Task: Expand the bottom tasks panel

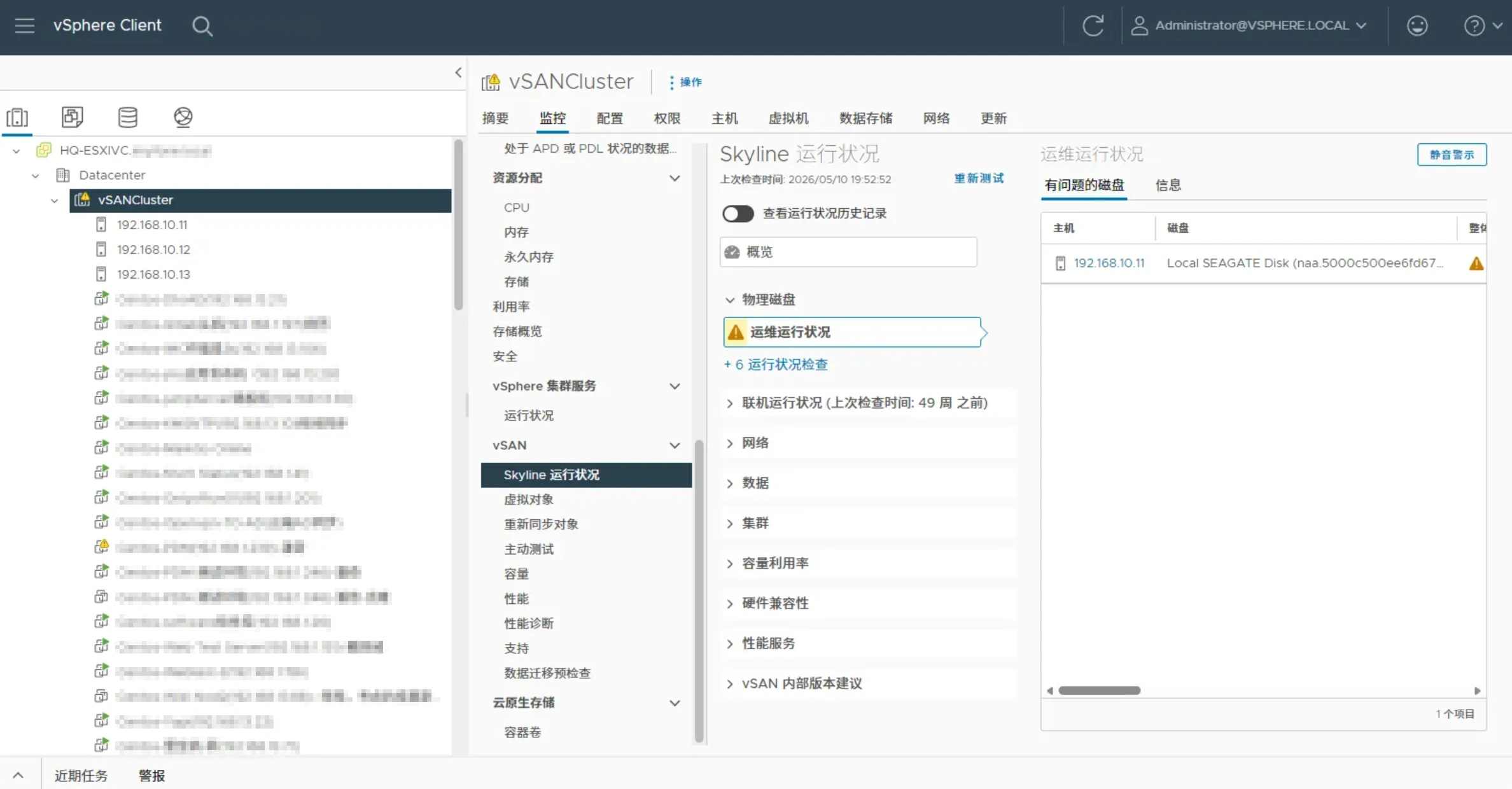Action: [18, 775]
